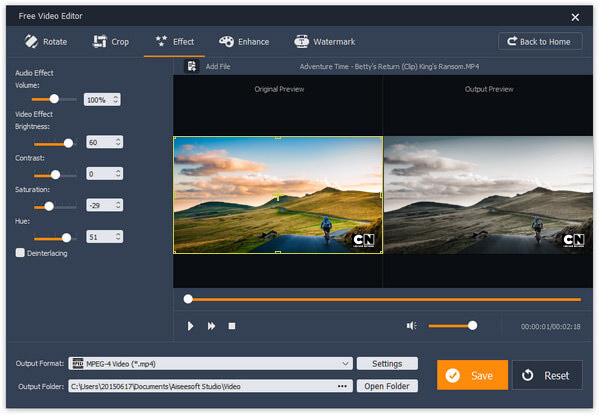Select the Effect tab
599x415 pixels.
click(x=175, y=42)
